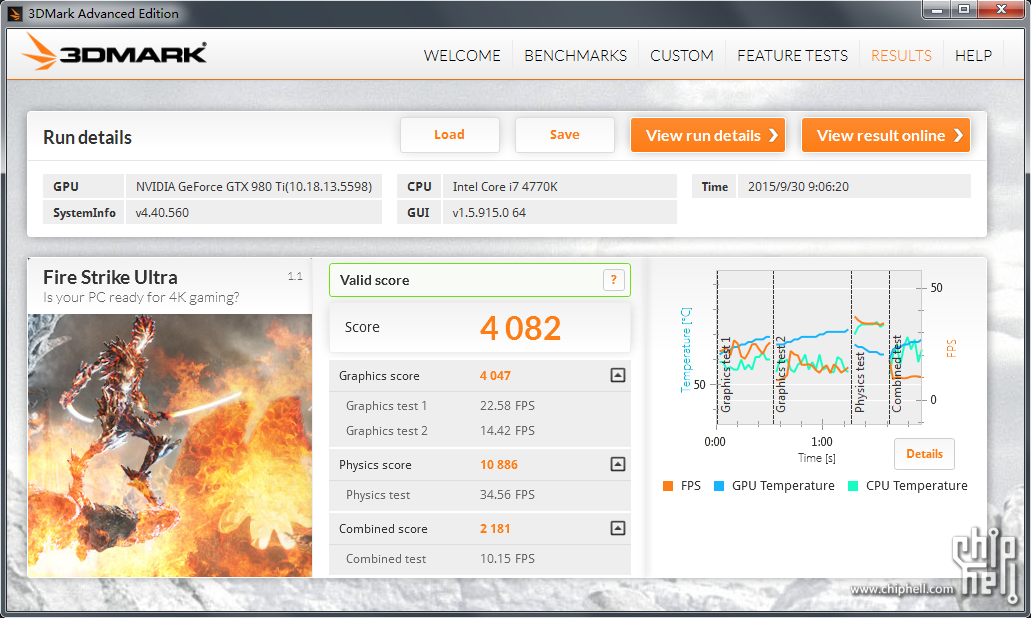This screenshot has height=618, width=1031.
Task: Collapse the Physics score section
Action: pyautogui.click(x=617, y=464)
